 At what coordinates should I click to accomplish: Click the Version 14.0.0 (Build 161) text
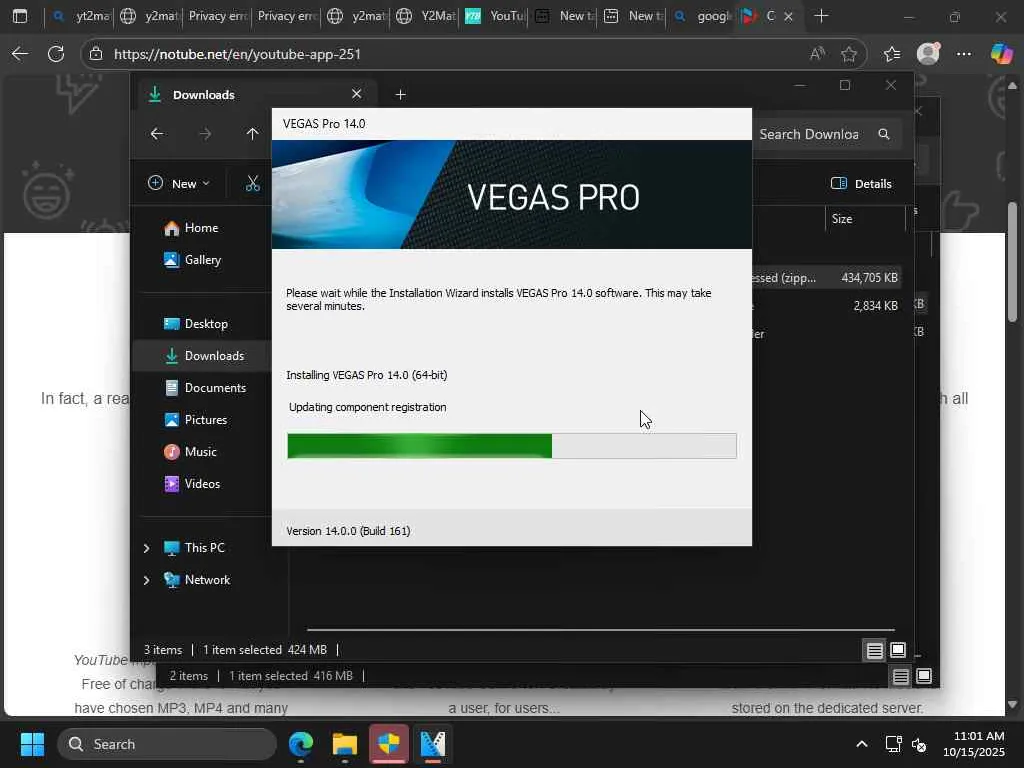pos(348,531)
